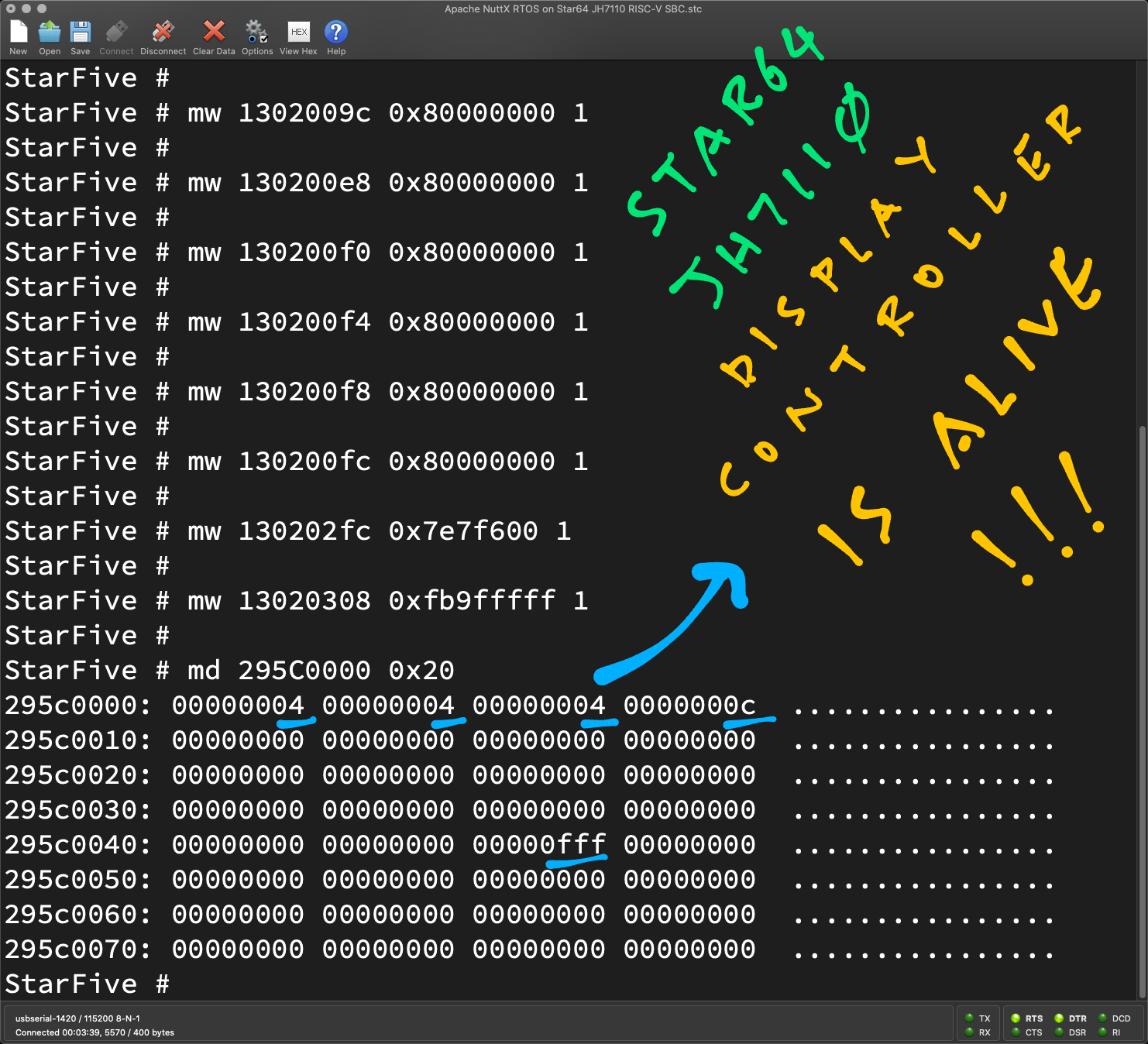Click the address label '295c0000:'
Viewport: 1148px width, 1044px height.
click(77, 706)
